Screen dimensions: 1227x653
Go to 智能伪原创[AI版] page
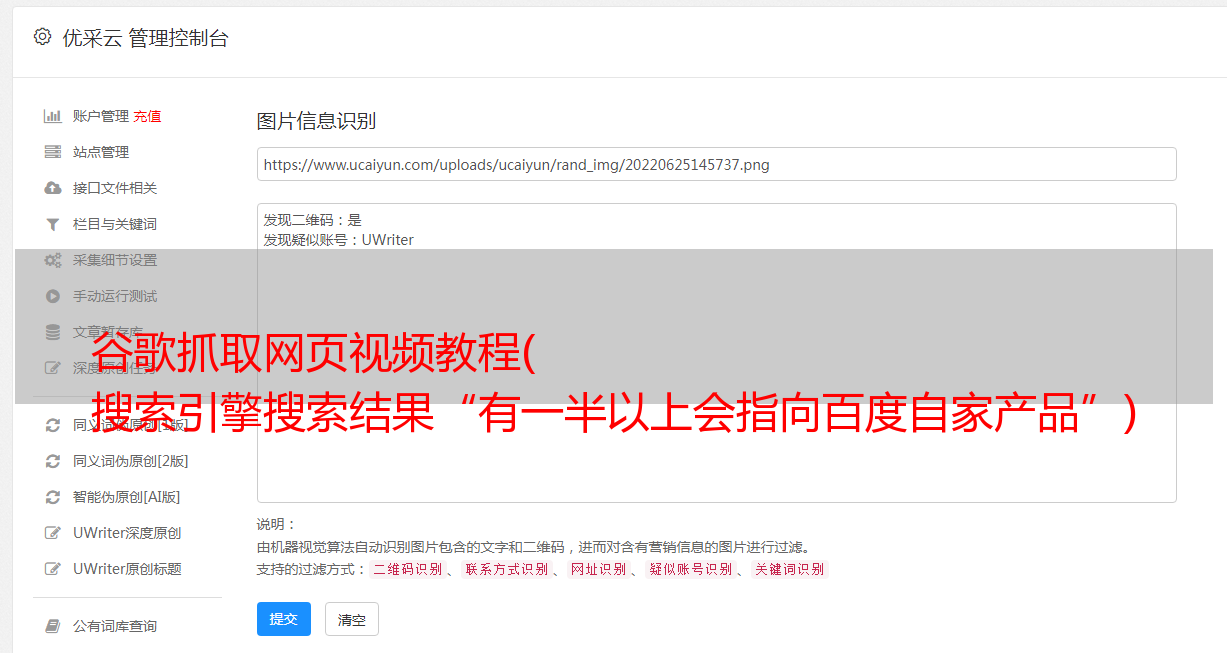coord(127,497)
